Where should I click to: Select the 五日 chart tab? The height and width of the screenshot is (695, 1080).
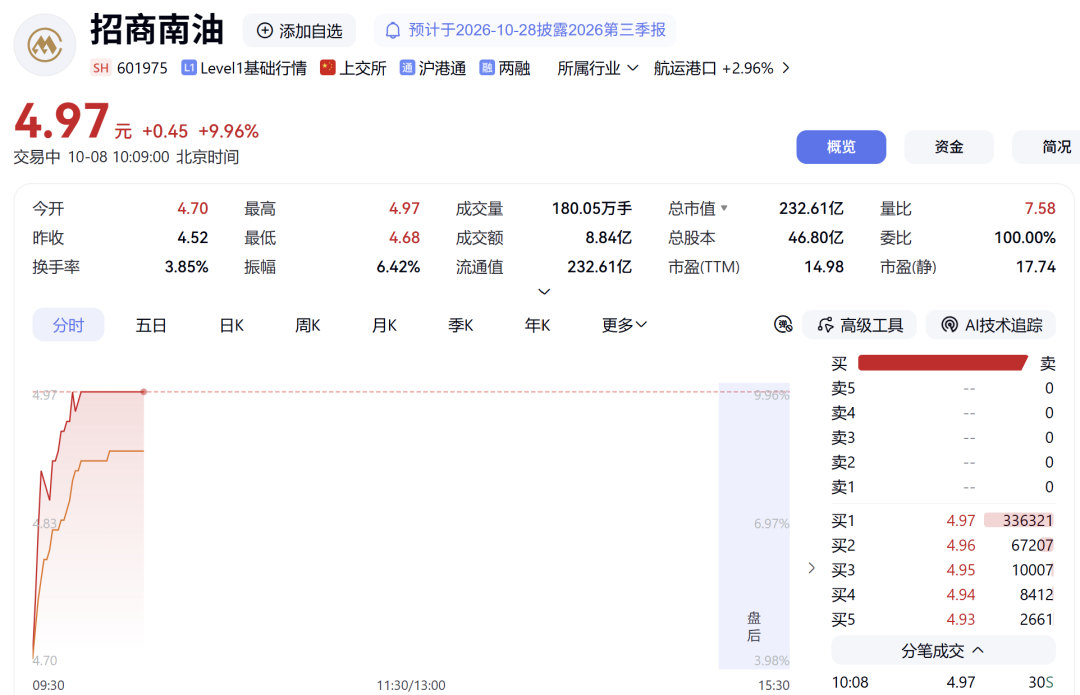(151, 325)
